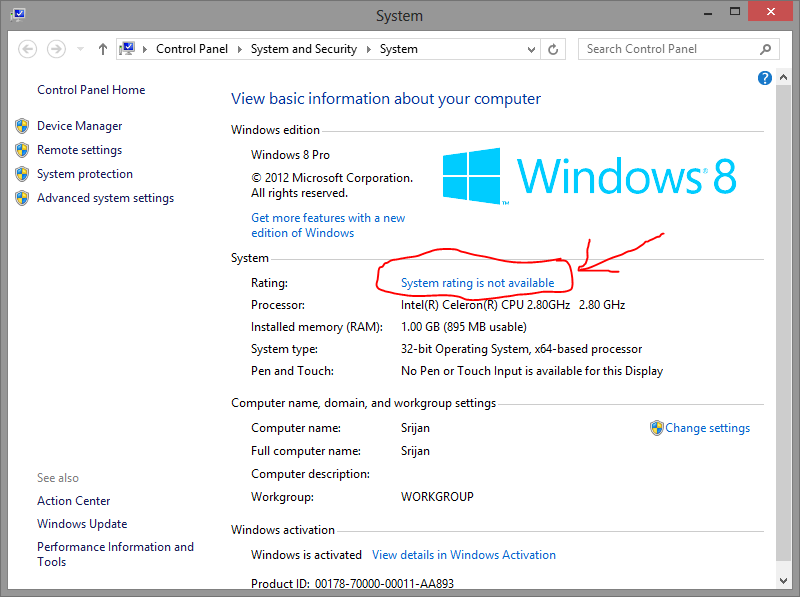The width and height of the screenshot is (800, 597).
Task: Open the address bar history dropdown
Action: (533, 48)
